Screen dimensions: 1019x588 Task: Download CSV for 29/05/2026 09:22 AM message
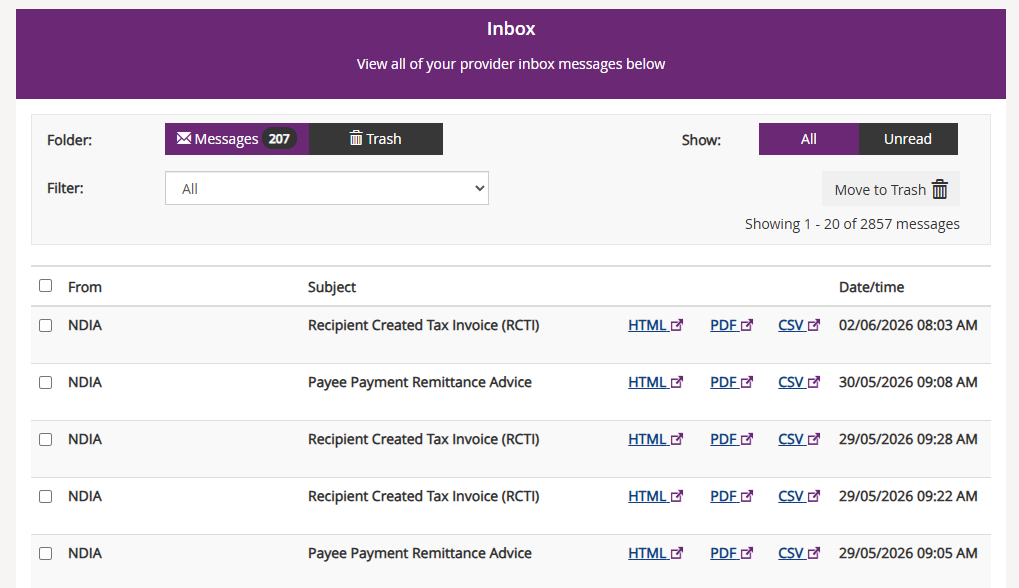[799, 496]
